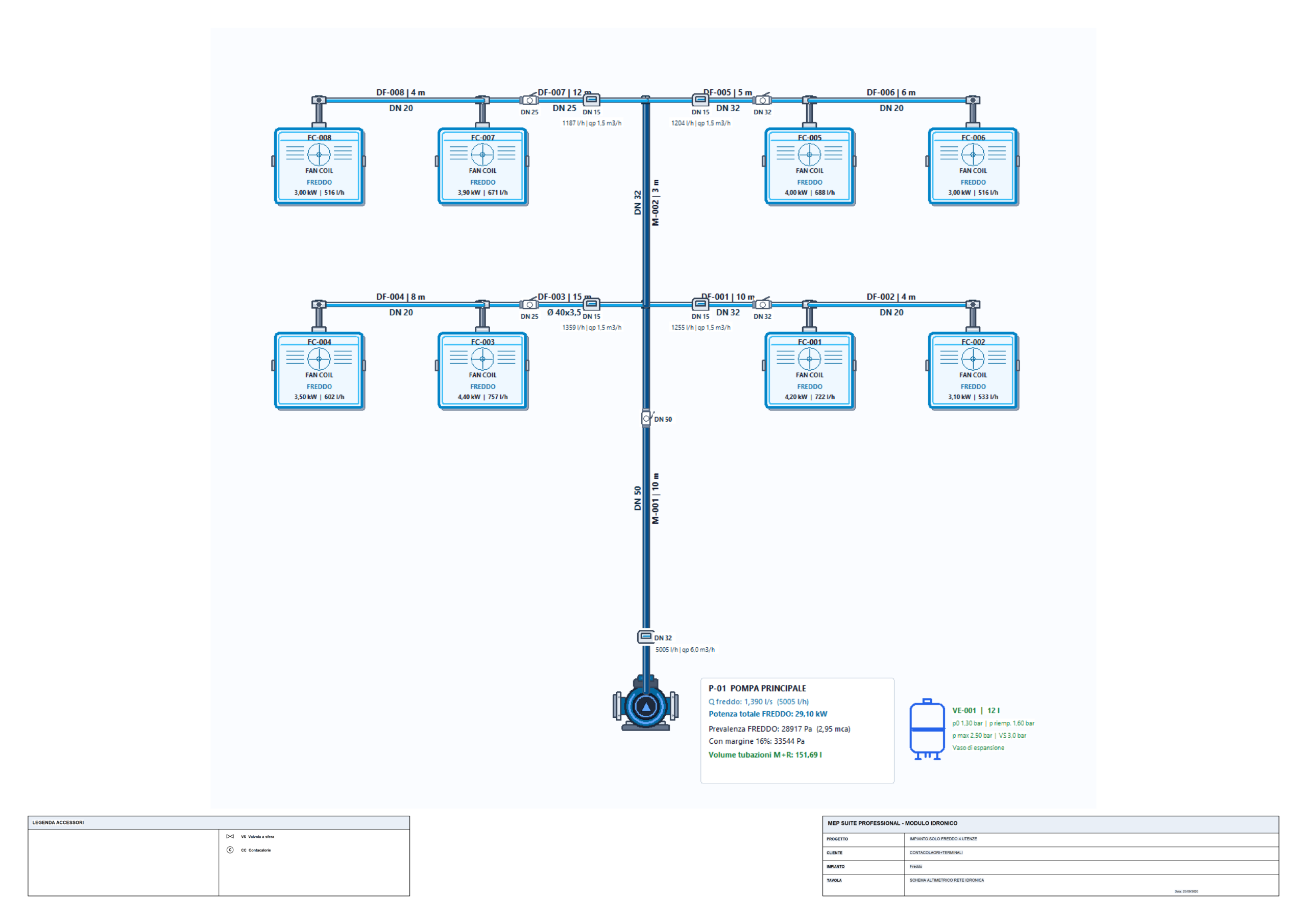
Task: Click the 'M-002 | 3 m' riser label
Action: (x=655, y=203)
